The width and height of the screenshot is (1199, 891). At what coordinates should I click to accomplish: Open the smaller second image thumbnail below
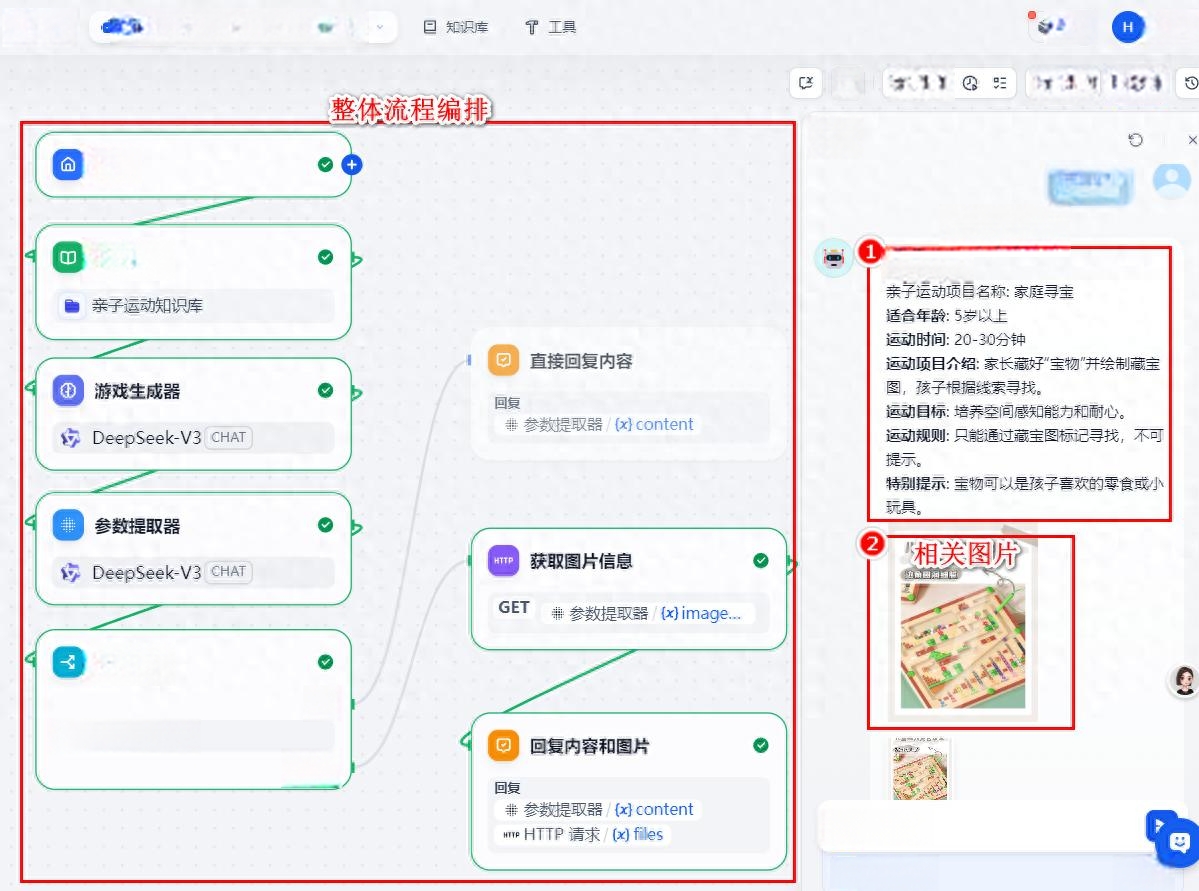pyautogui.click(x=920, y=769)
